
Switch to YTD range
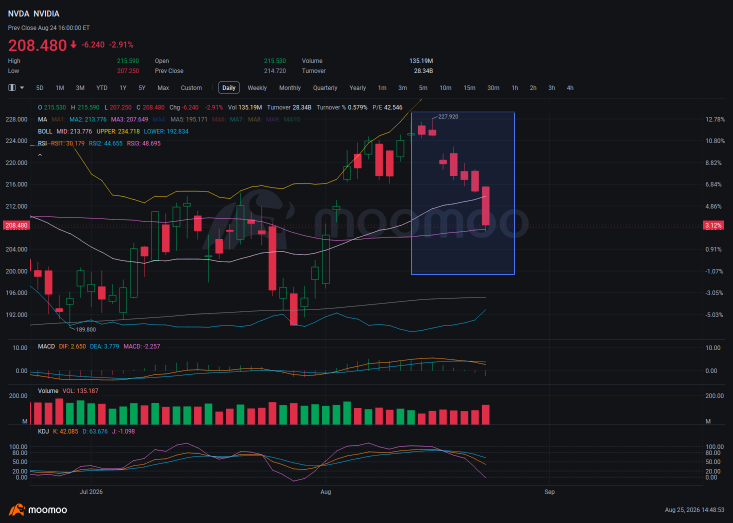click(x=101, y=88)
